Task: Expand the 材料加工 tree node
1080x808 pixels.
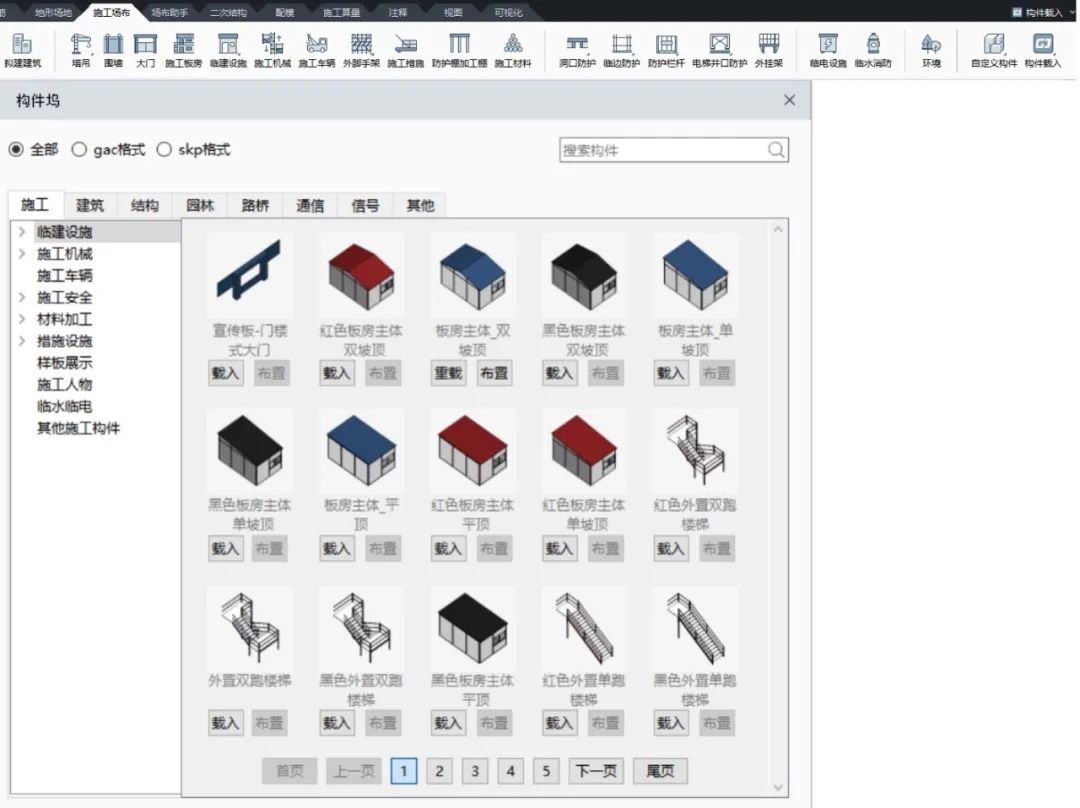Action: pos(22,320)
